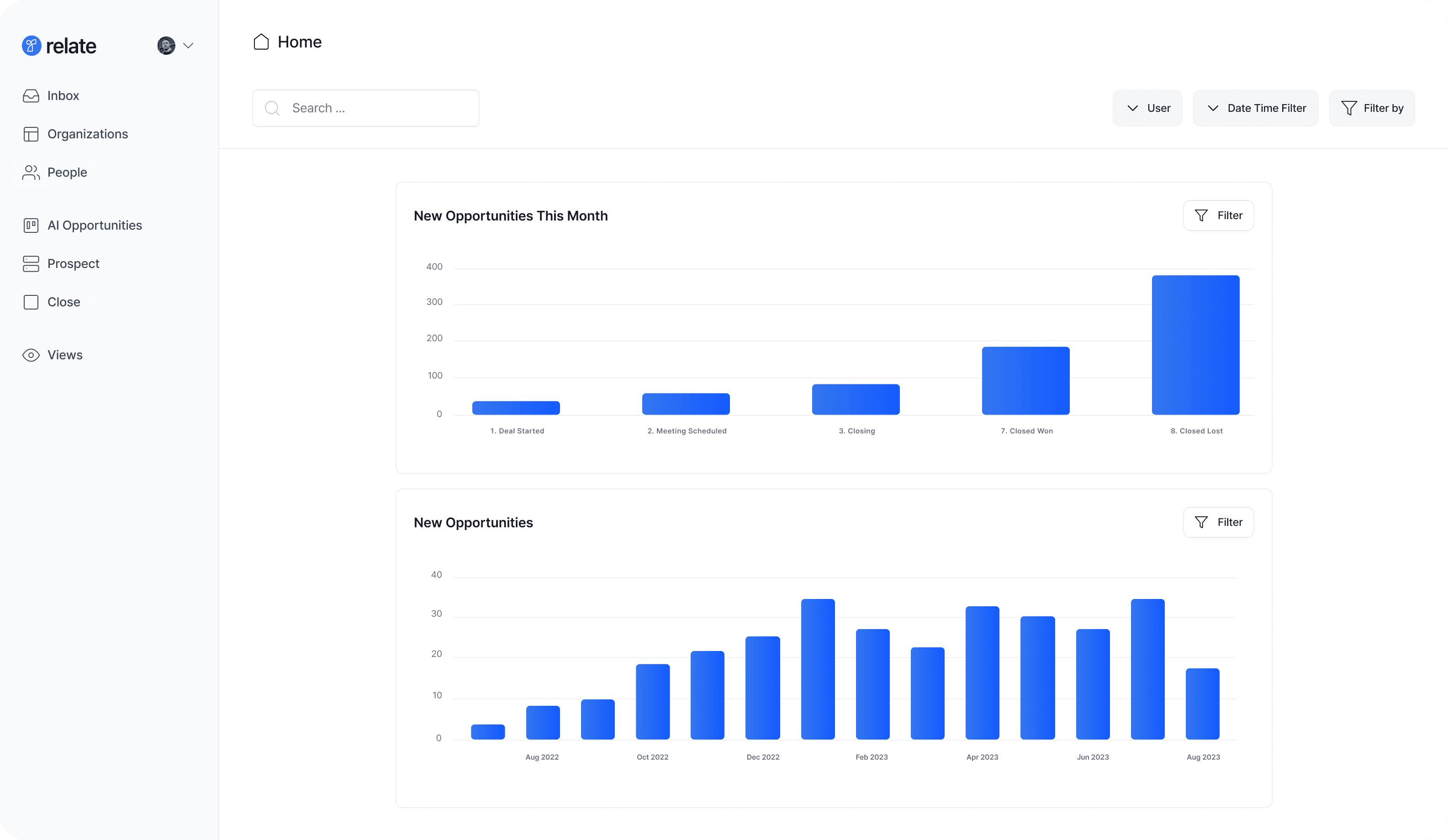This screenshot has height=840, width=1448.
Task: Click the People users icon
Action: pyautogui.click(x=31, y=172)
